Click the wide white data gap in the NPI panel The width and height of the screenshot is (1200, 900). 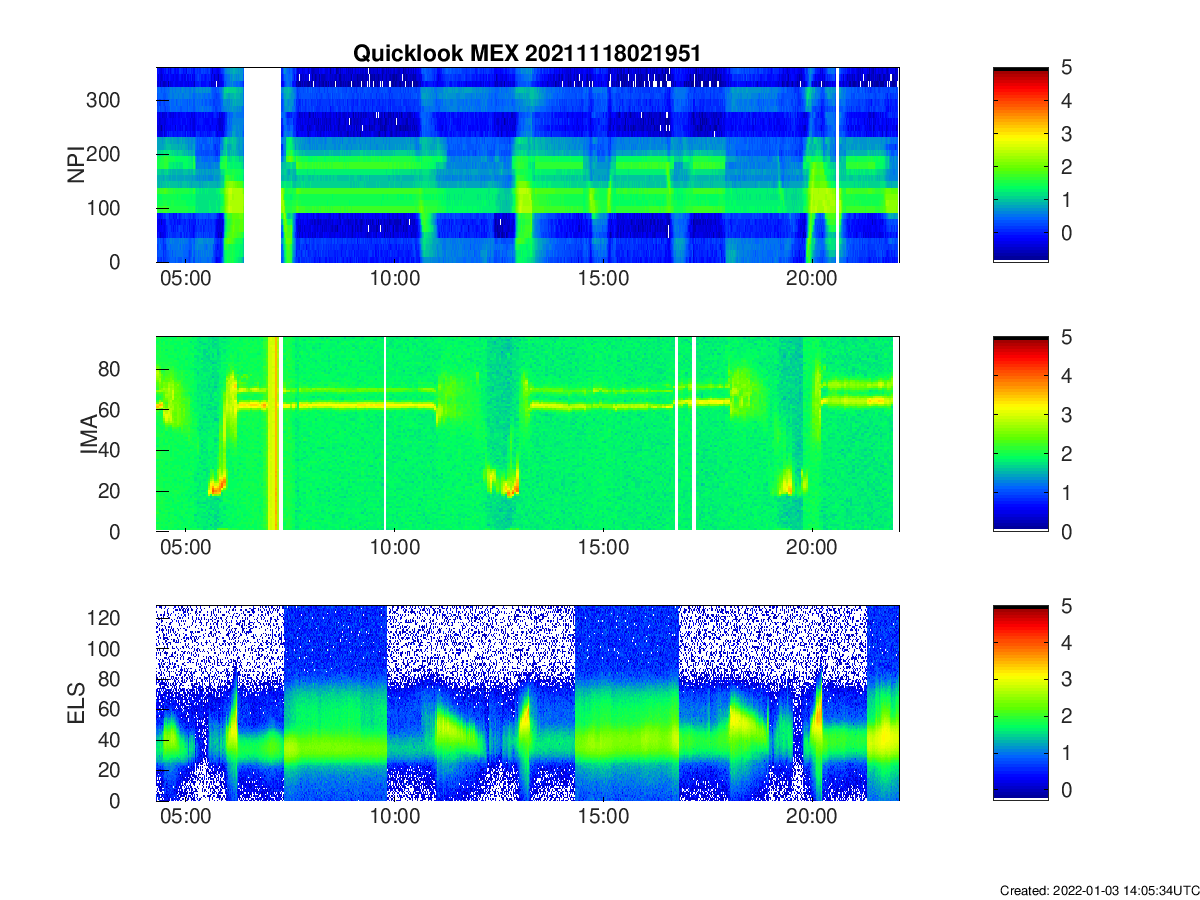263,164
